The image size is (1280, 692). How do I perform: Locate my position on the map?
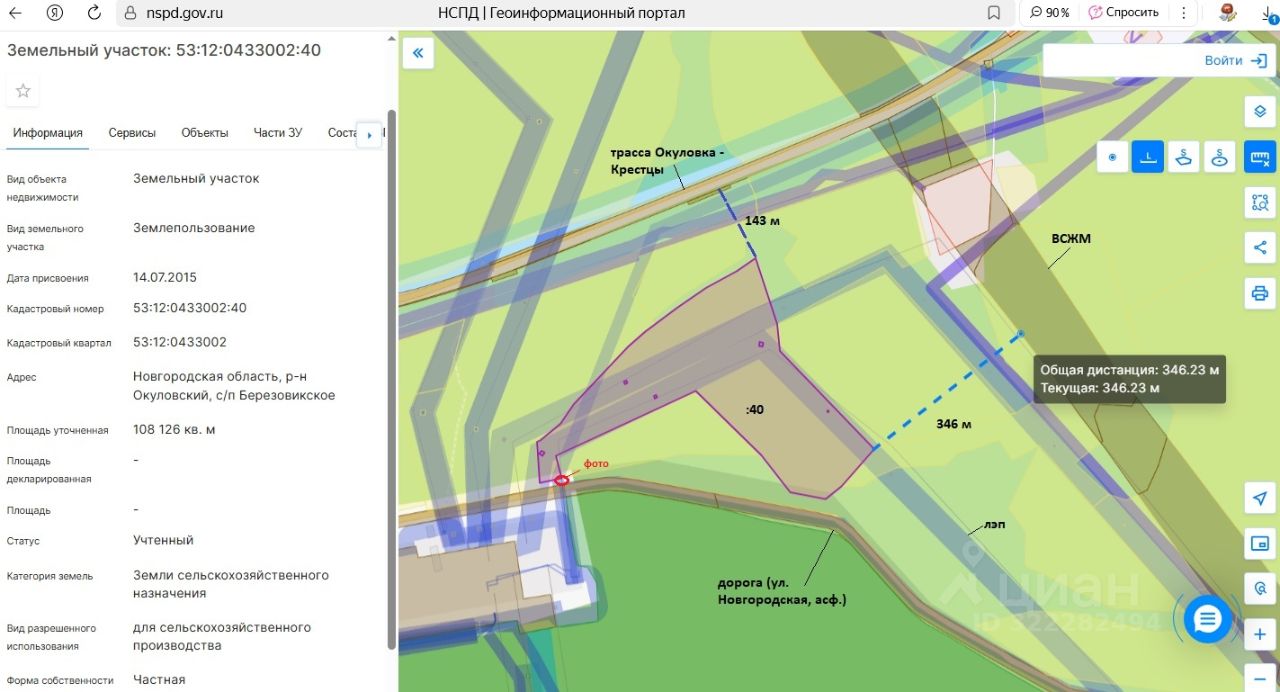1260,498
